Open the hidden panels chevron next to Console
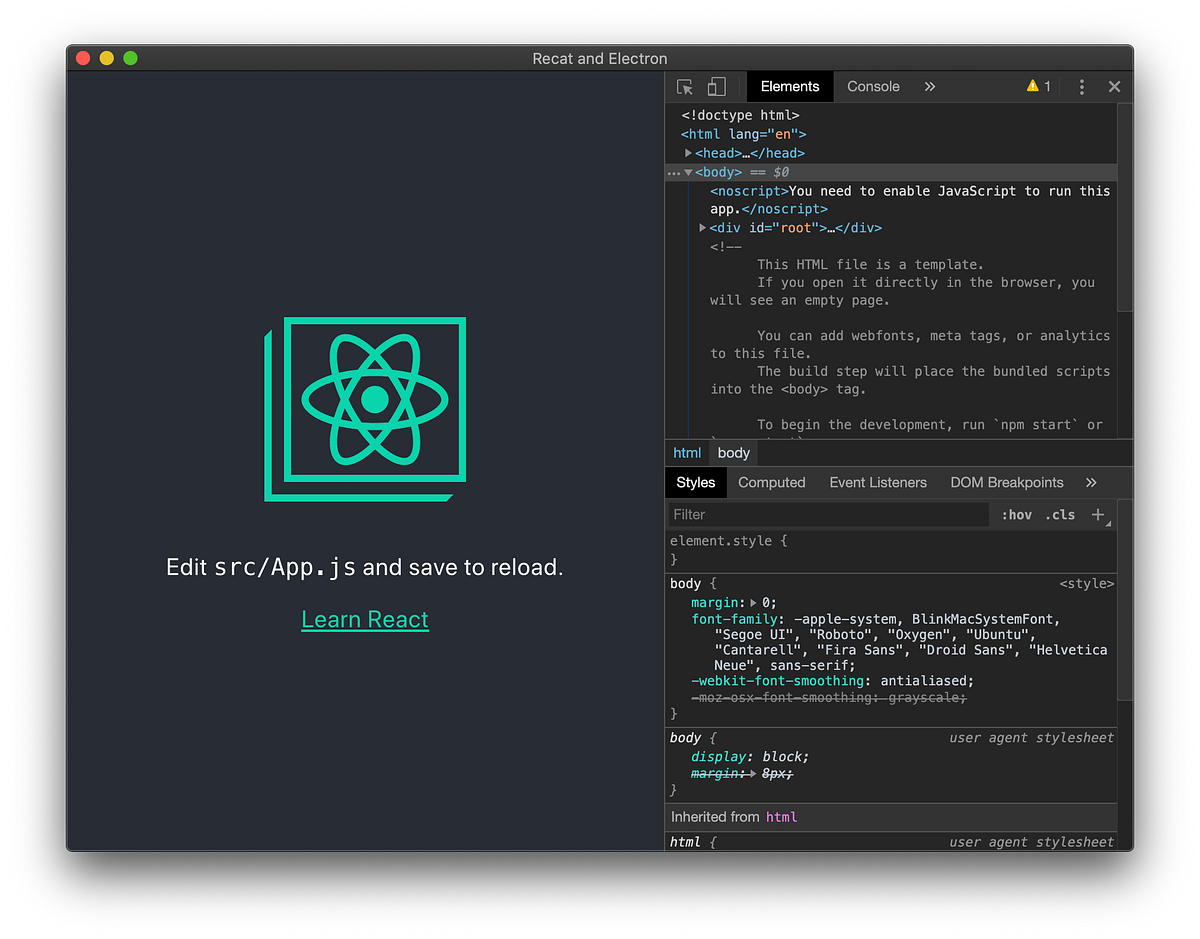Viewport: 1200px width, 939px height. (929, 86)
